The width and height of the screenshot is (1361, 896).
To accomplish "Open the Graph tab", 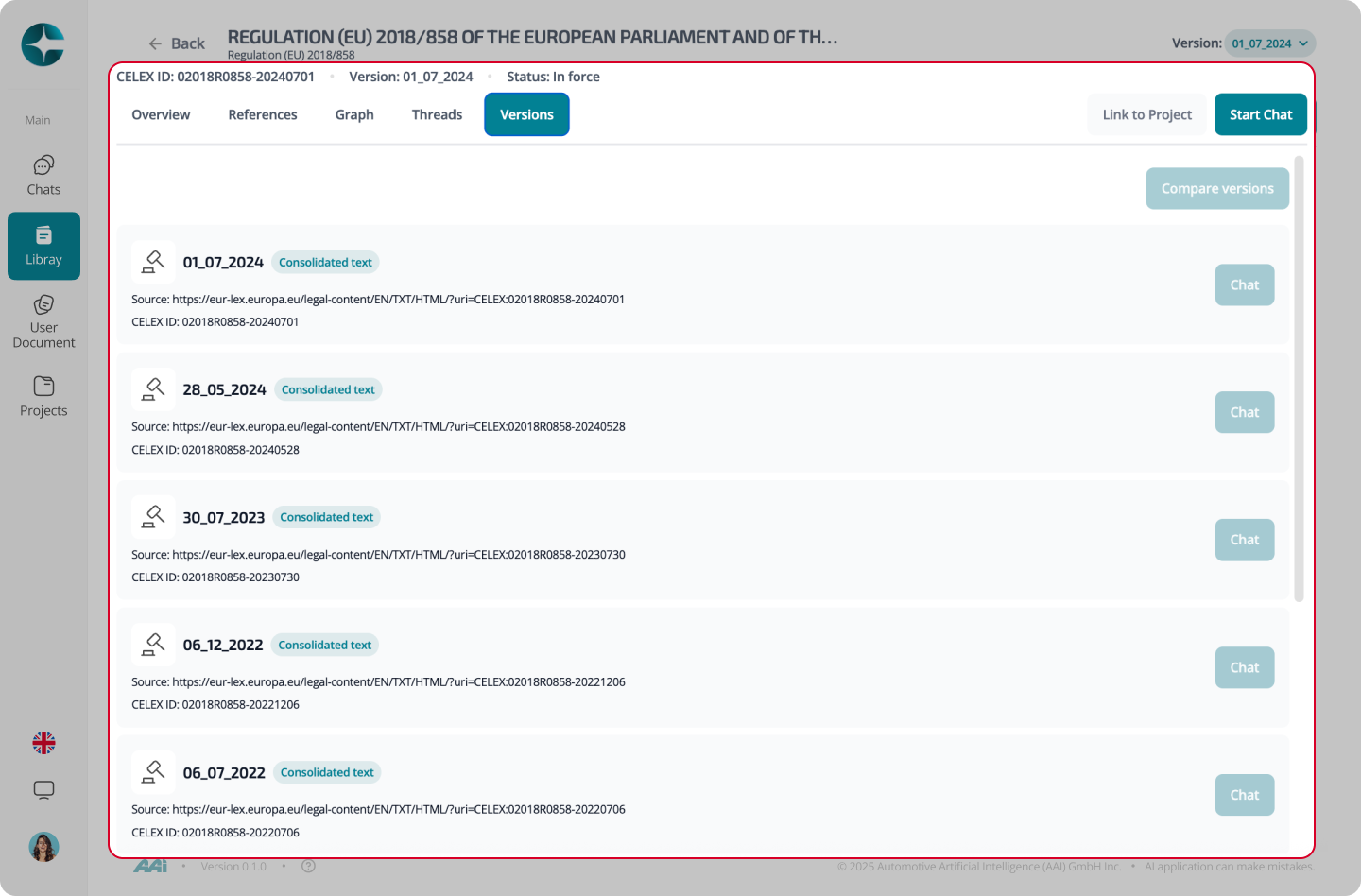I will click(x=354, y=114).
